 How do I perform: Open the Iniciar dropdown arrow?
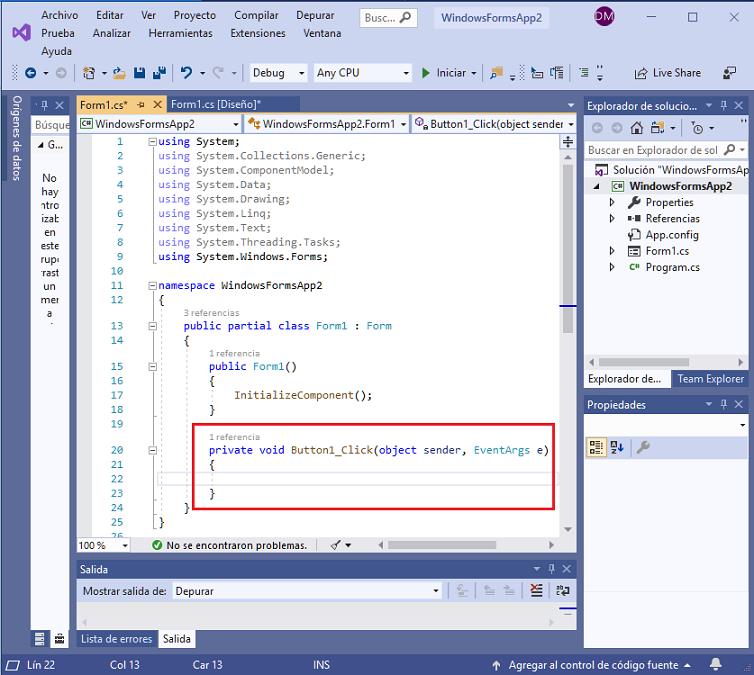[474, 74]
